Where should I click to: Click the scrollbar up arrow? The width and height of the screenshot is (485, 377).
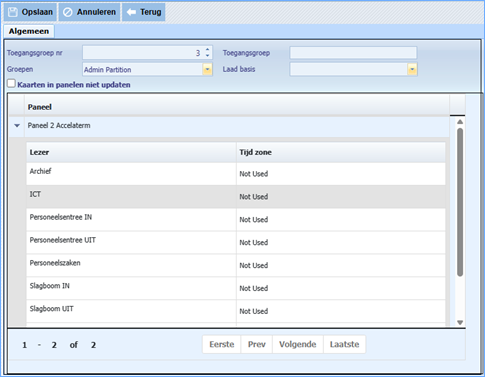pos(460,122)
